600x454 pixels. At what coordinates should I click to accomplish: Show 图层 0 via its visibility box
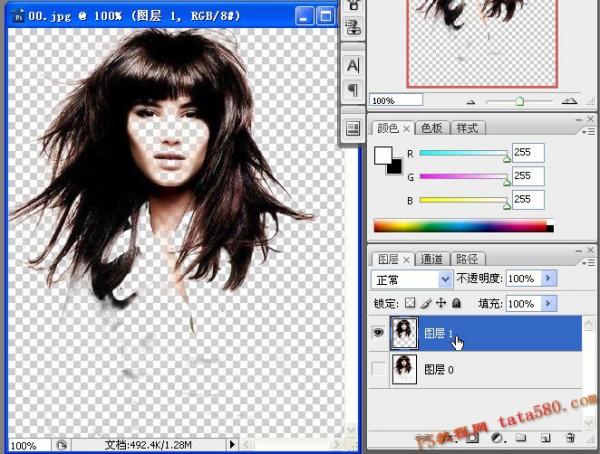coord(379,369)
